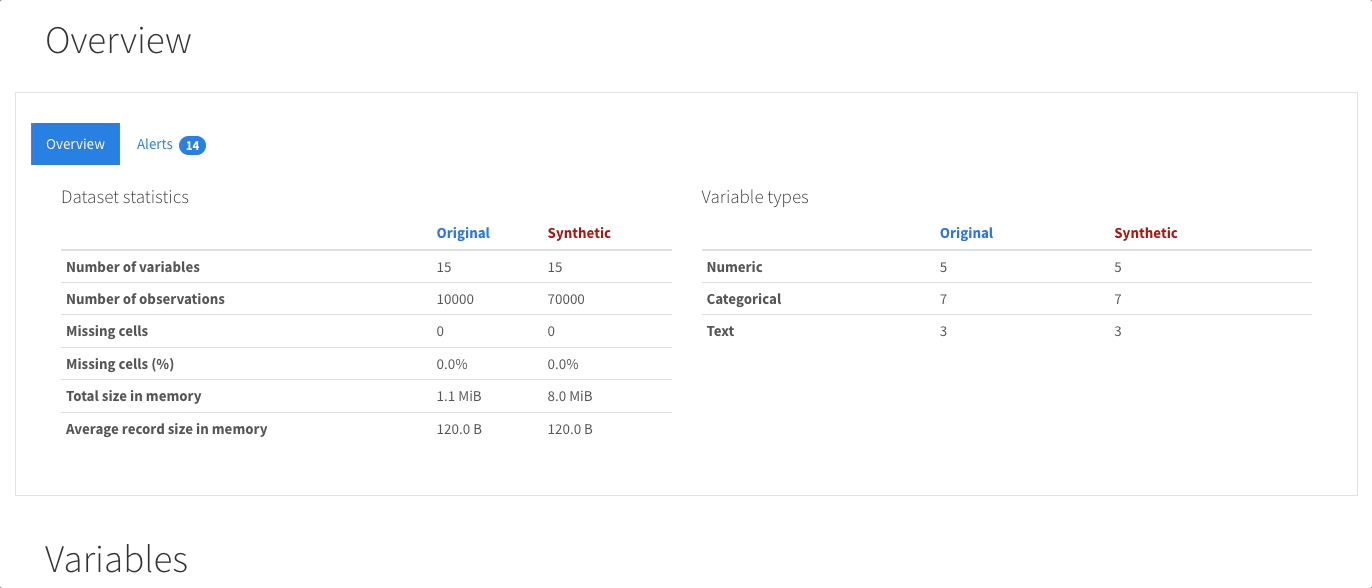Switch to the Alerts tab
Image resolution: width=1372 pixels, height=588 pixels.
[155, 144]
